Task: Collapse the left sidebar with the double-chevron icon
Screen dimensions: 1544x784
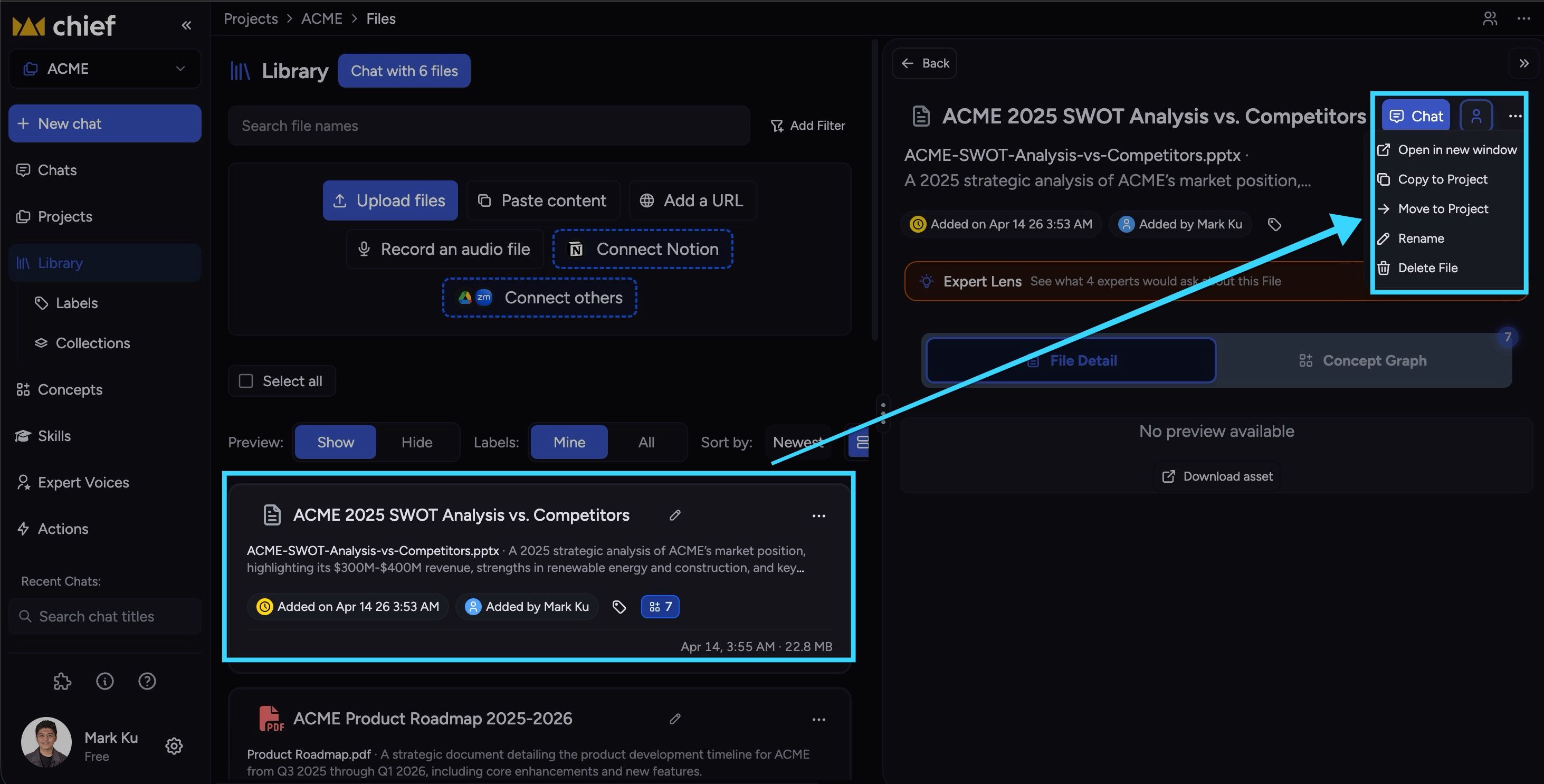Action: tap(186, 25)
